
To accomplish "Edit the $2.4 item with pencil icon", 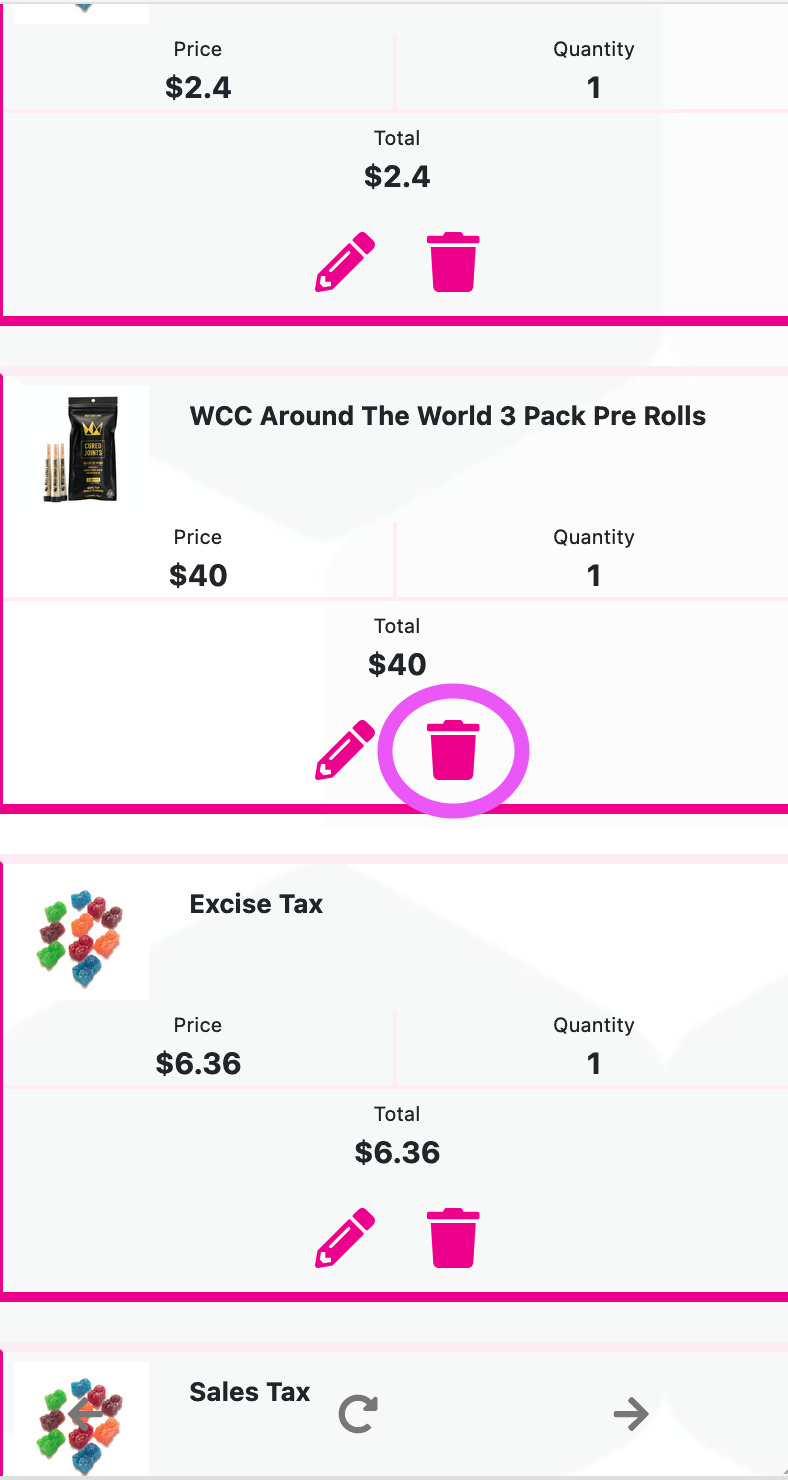I will pyautogui.click(x=346, y=262).
